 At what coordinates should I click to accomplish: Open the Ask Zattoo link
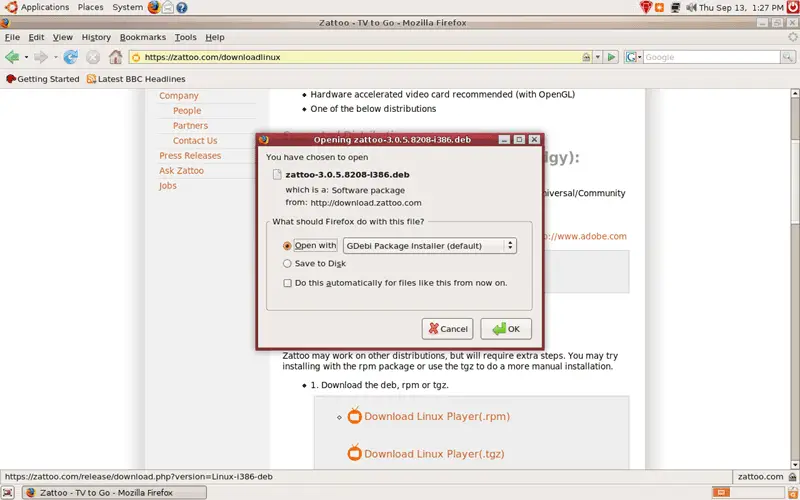[x=181, y=171]
